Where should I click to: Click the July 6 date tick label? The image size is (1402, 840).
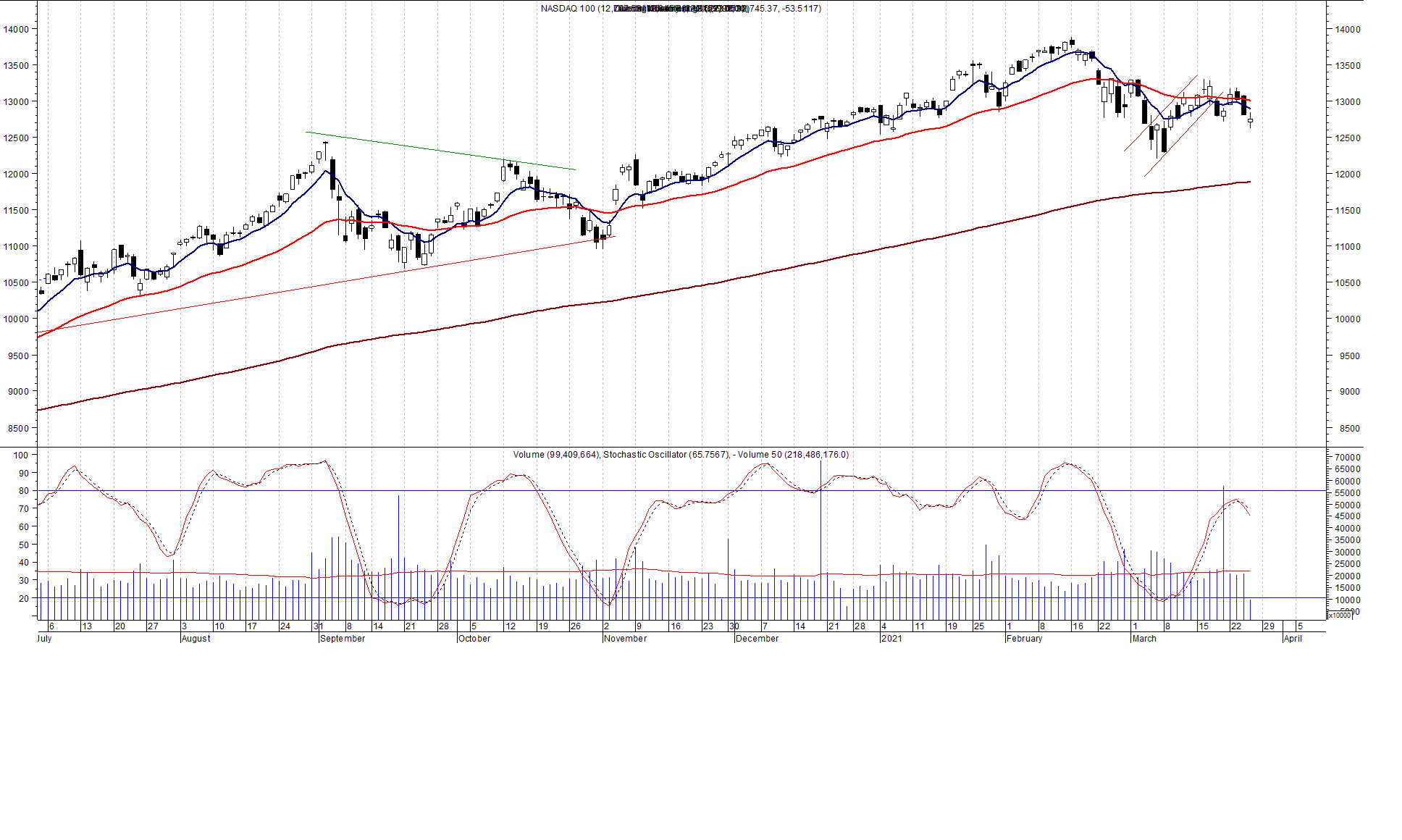pyautogui.click(x=51, y=626)
